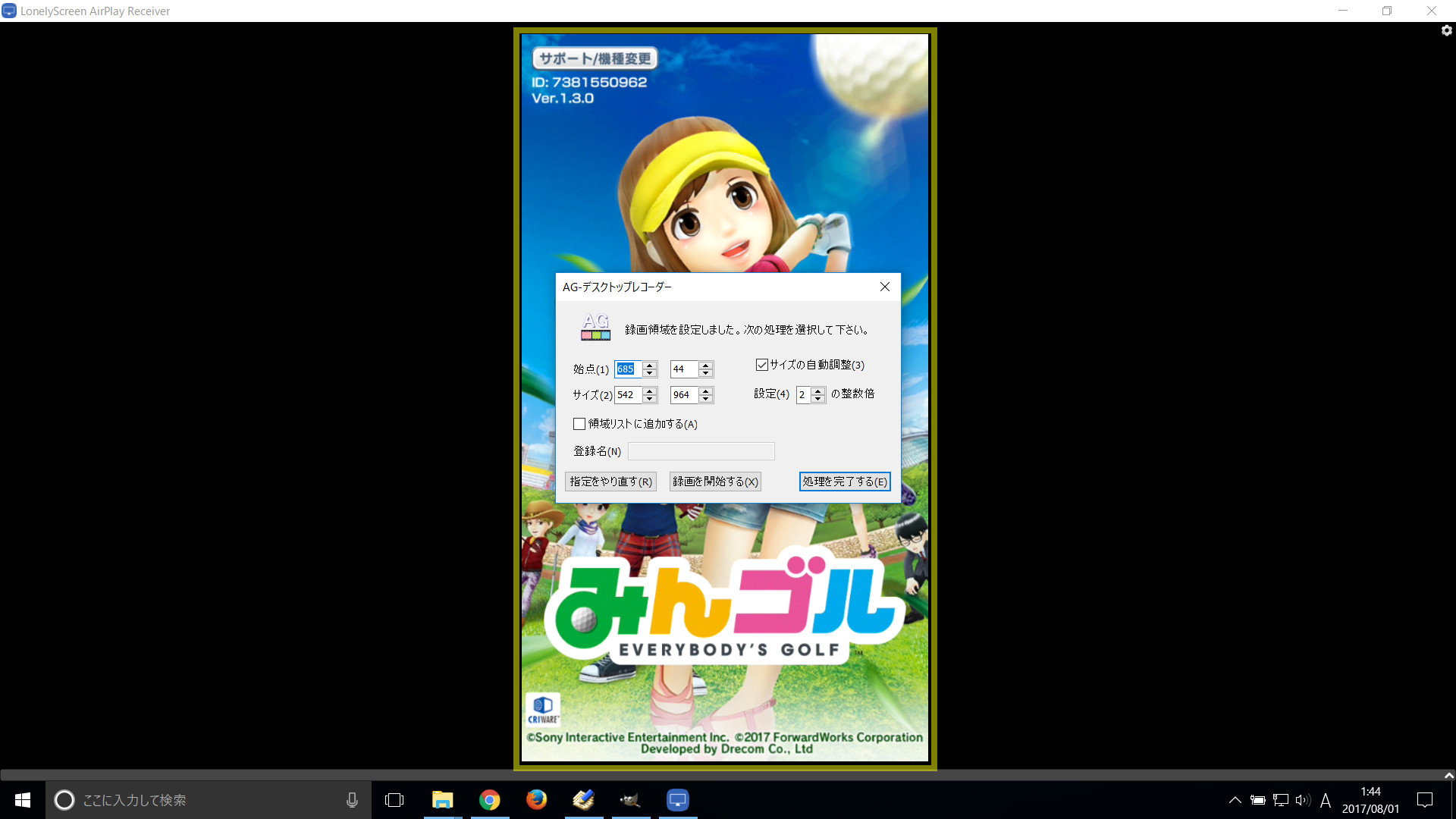
Task: Click the IME input mode A indicator
Action: coord(1326,800)
